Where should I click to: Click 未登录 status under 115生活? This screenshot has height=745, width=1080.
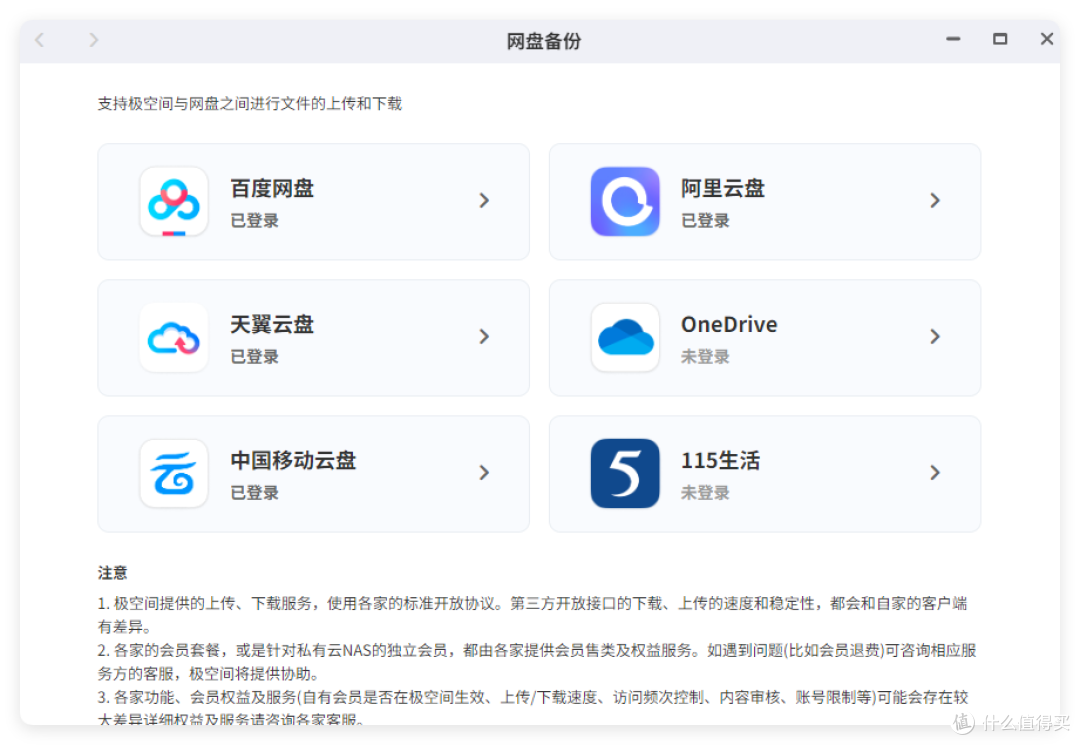[x=705, y=493]
